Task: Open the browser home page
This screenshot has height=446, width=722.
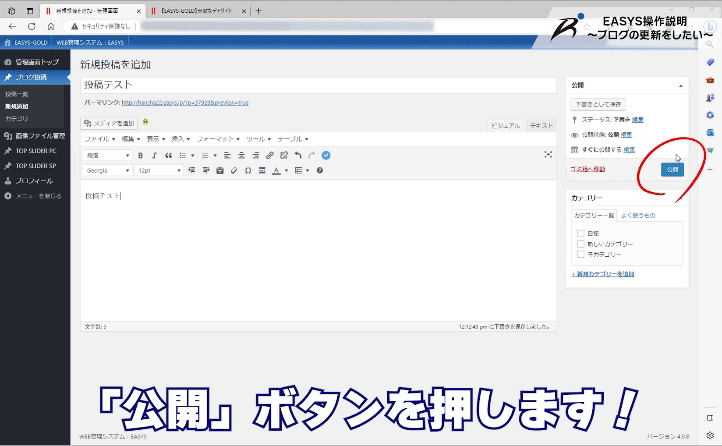Action: [x=51, y=26]
